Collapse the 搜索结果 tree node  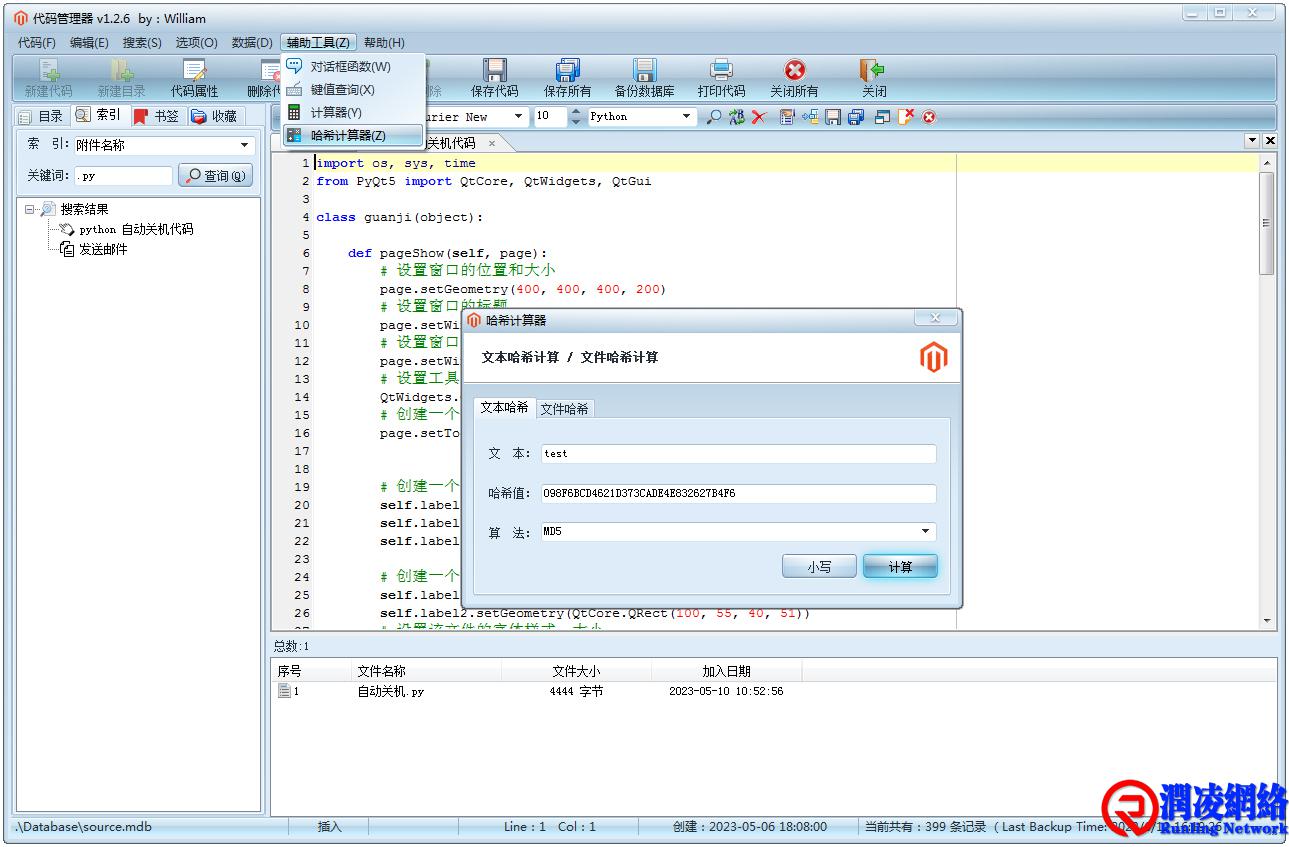[30, 209]
